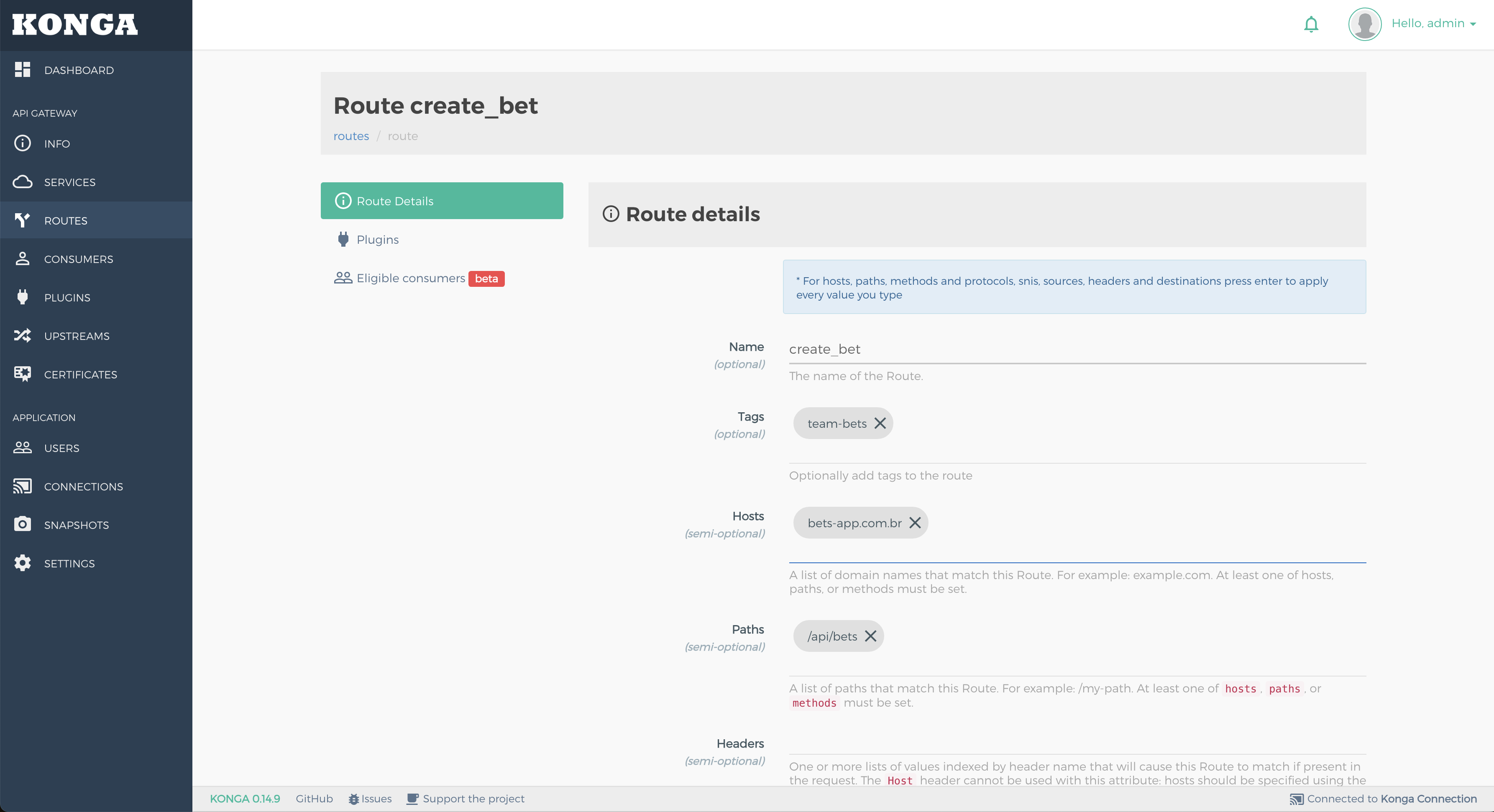Image resolution: width=1494 pixels, height=812 pixels.
Task: Open the GitHub footer link
Action: click(314, 798)
